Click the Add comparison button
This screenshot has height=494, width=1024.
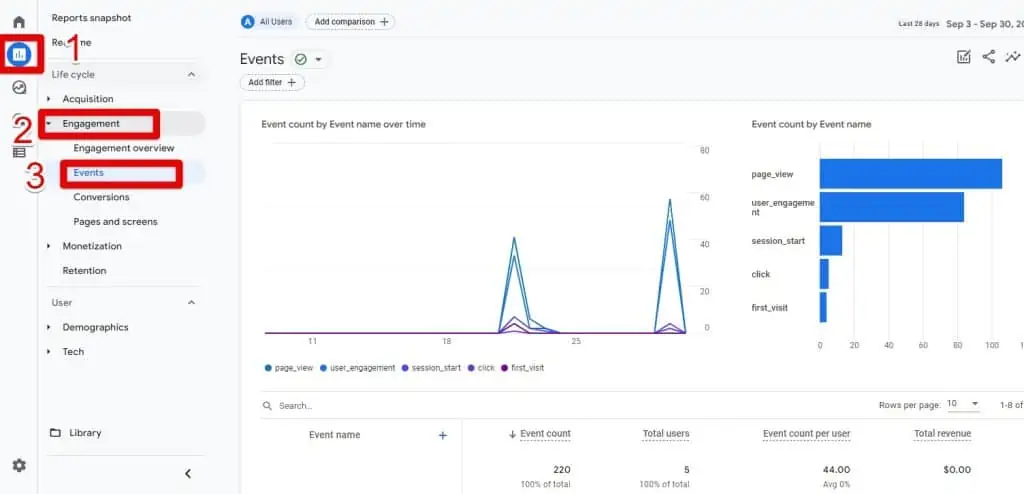pos(350,22)
